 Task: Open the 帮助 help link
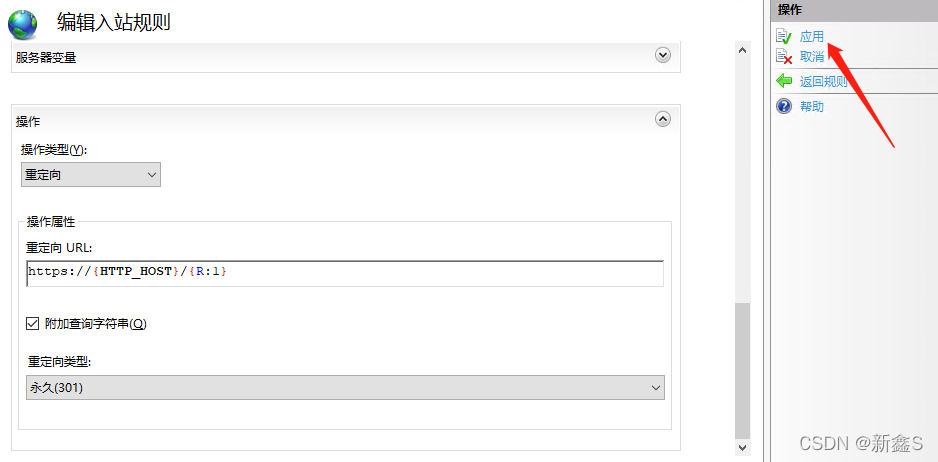coord(812,107)
